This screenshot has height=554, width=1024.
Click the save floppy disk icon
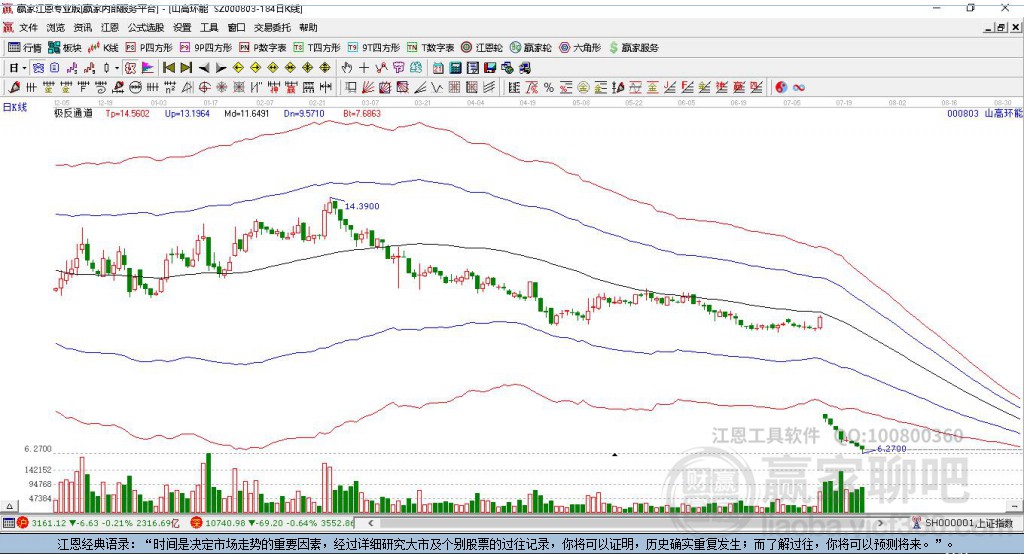(x=490, y=68)
